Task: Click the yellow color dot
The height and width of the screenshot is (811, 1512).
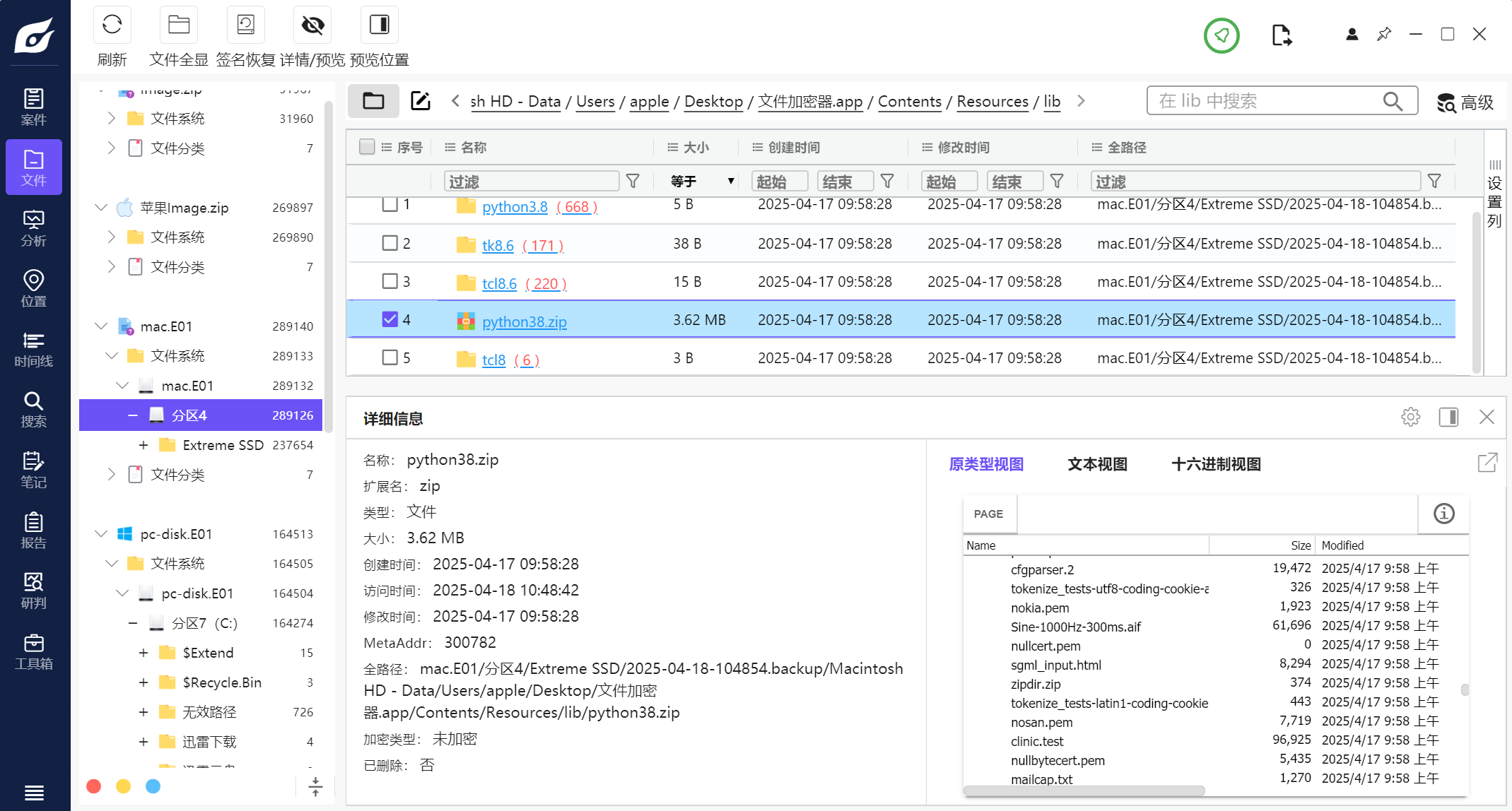Action: pyautogui.click(x=123, y=786)
